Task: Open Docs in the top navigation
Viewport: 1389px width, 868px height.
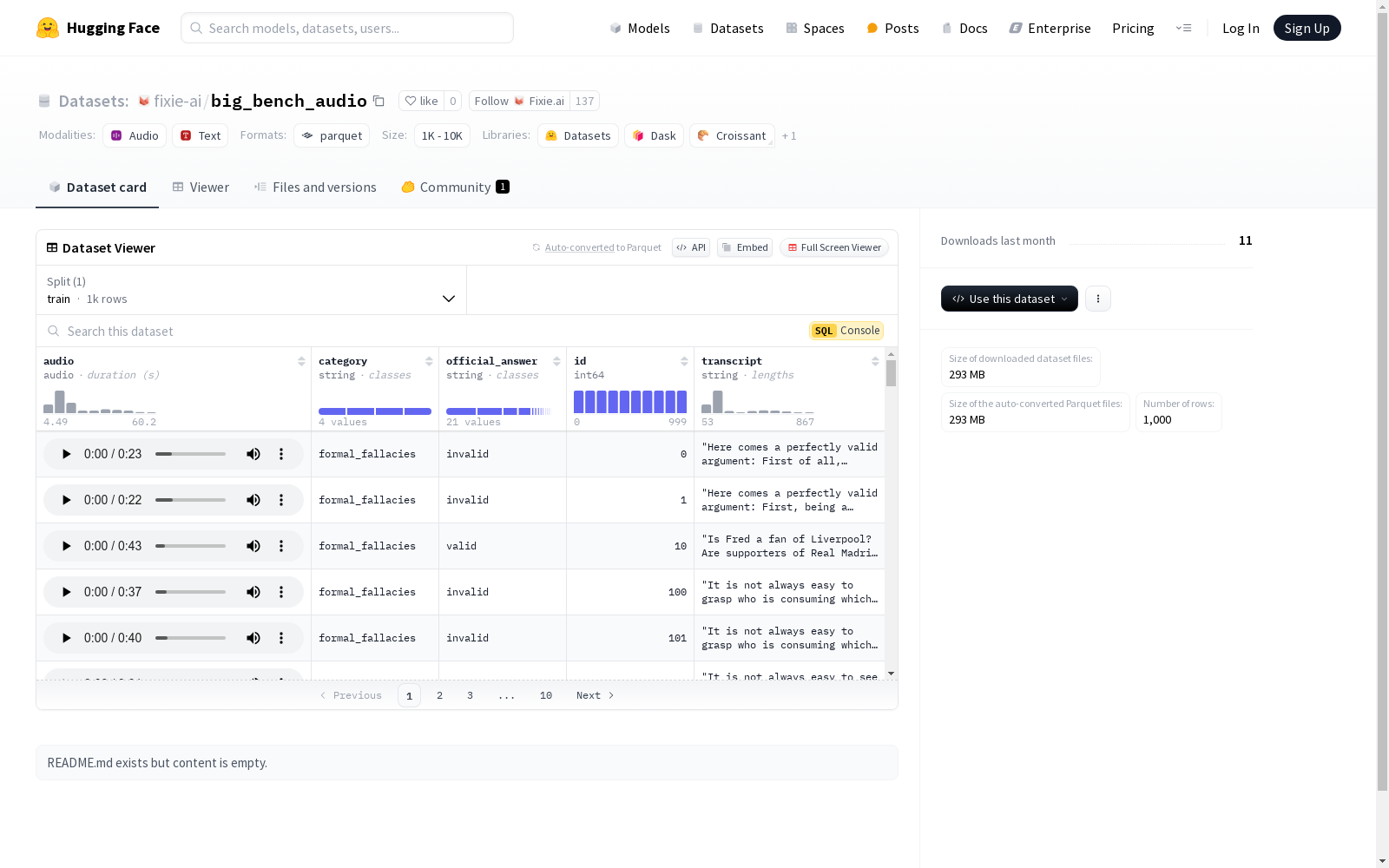Action: [964, 28]
